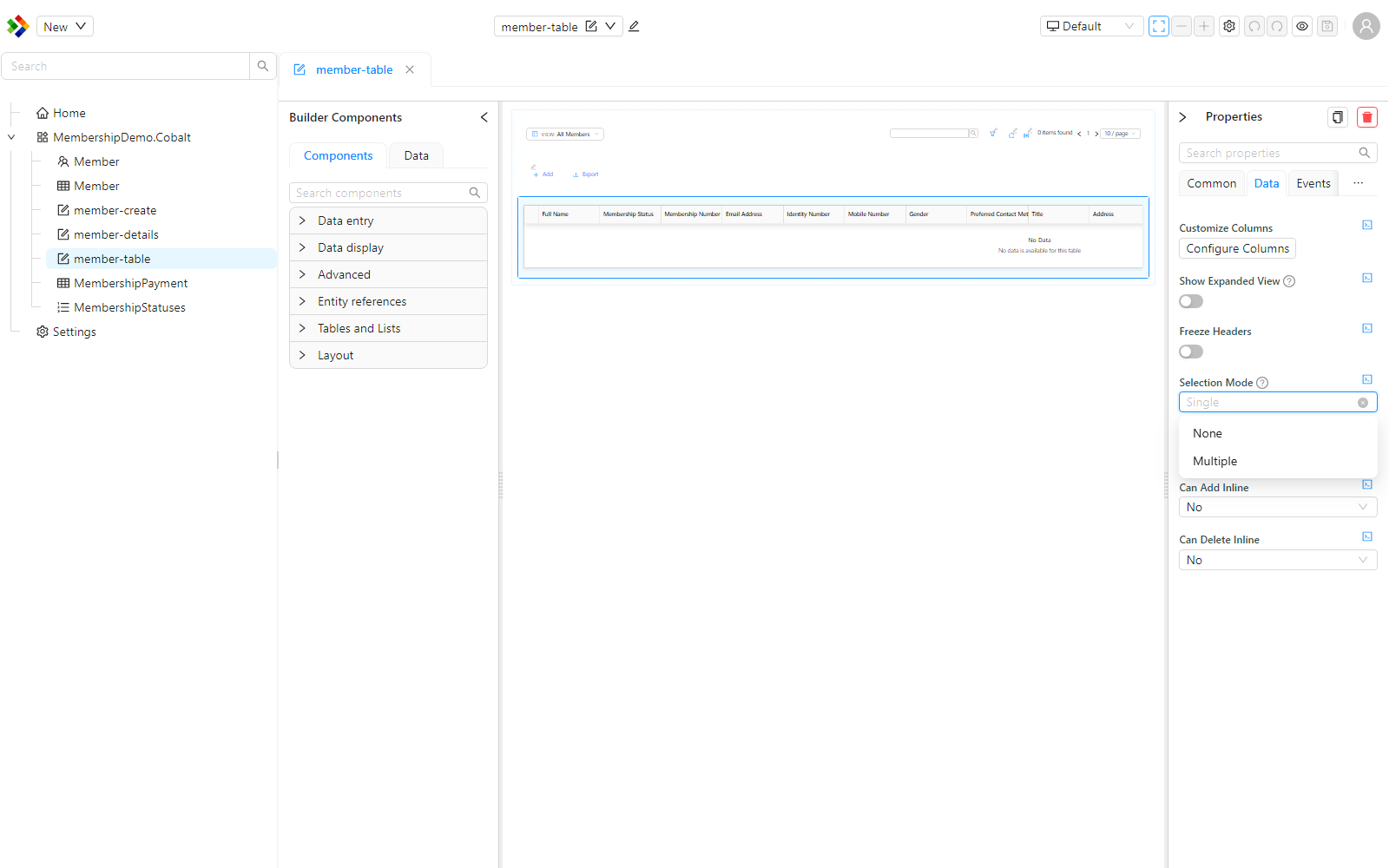This screenshot has height=868, width=1389.
Task: Expand the Advanced group
Action: pos(388,274)
